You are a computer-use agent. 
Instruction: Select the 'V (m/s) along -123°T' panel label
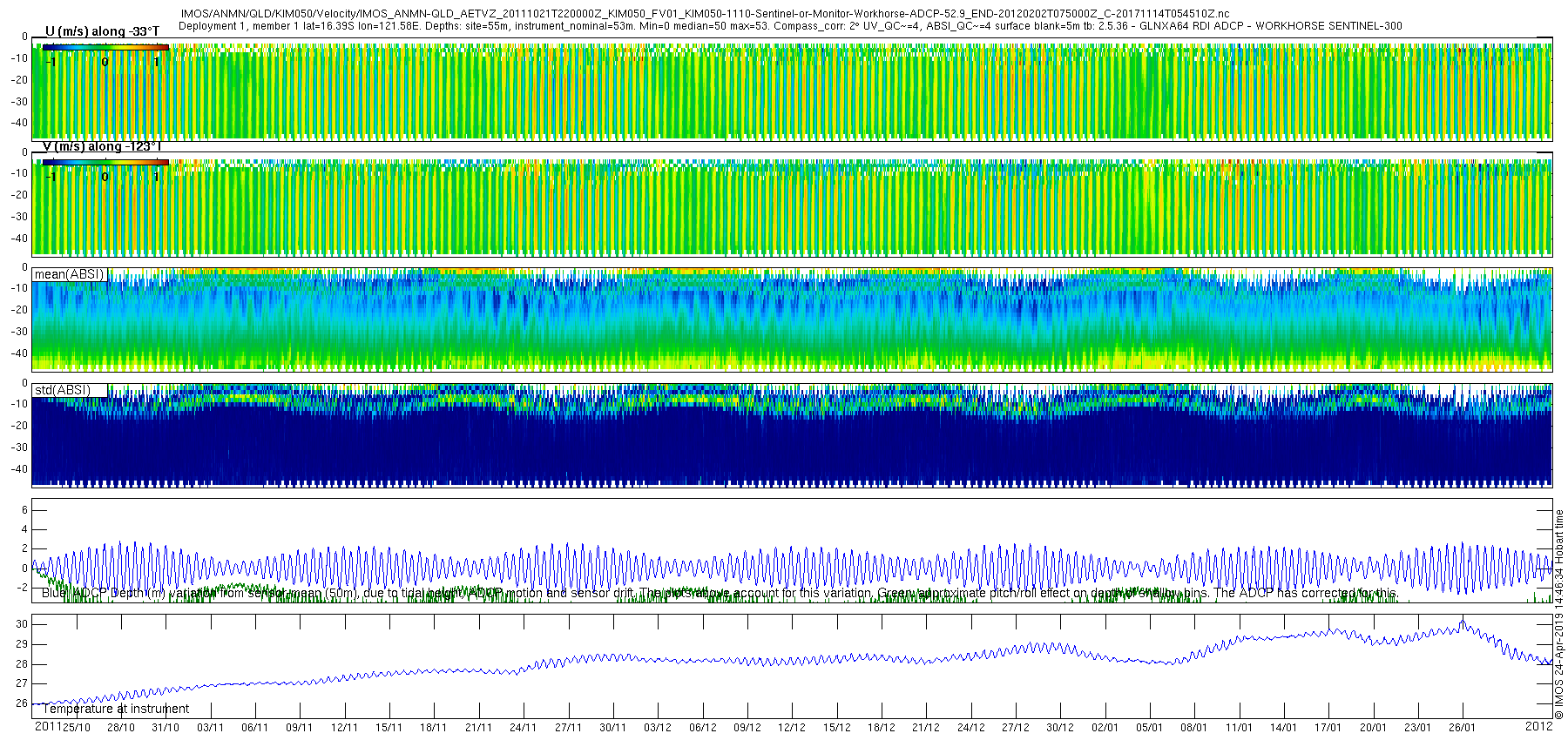[102, 146]
